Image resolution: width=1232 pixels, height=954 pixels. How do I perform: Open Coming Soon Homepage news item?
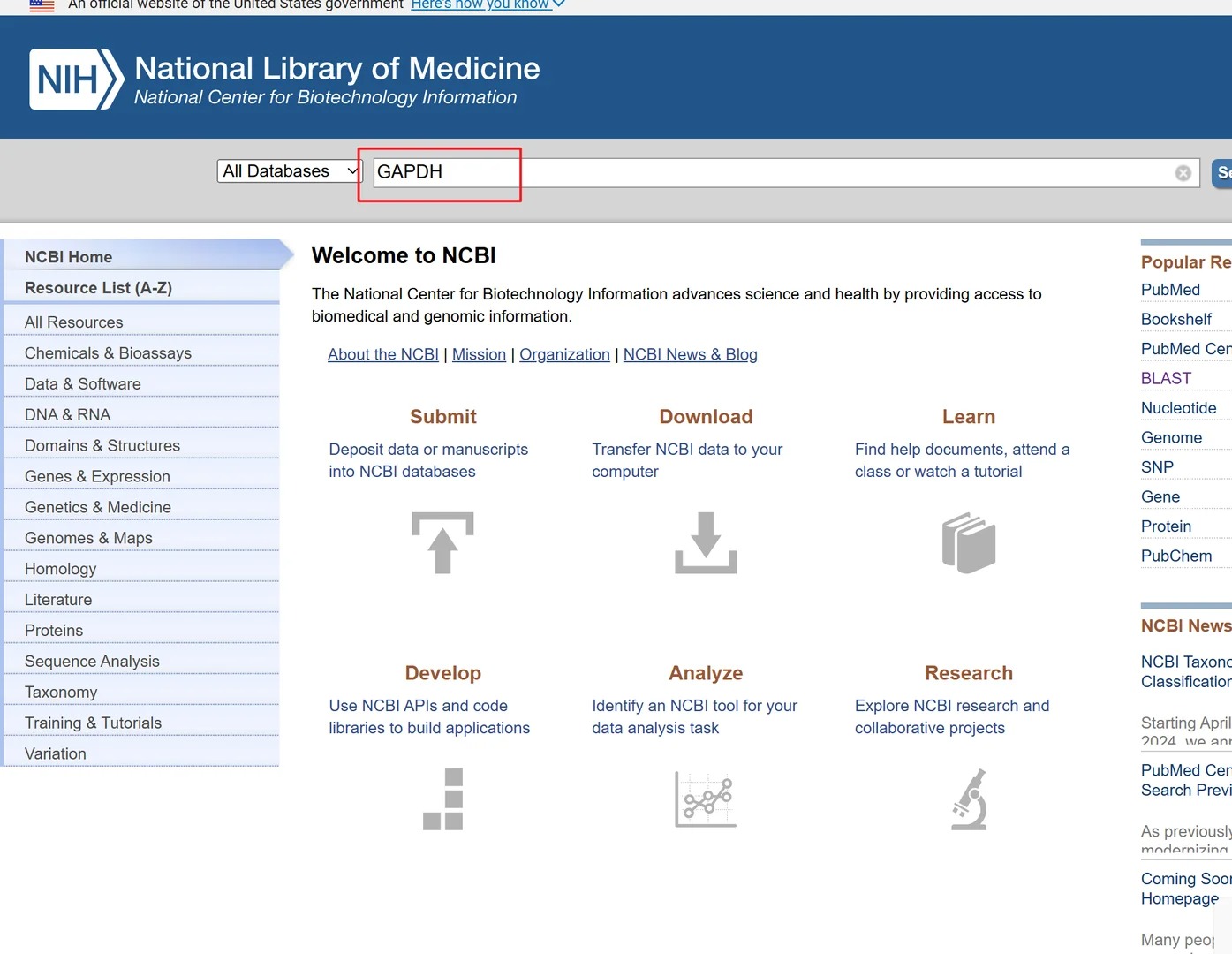pyautogui.click(x=1186, y=889)
